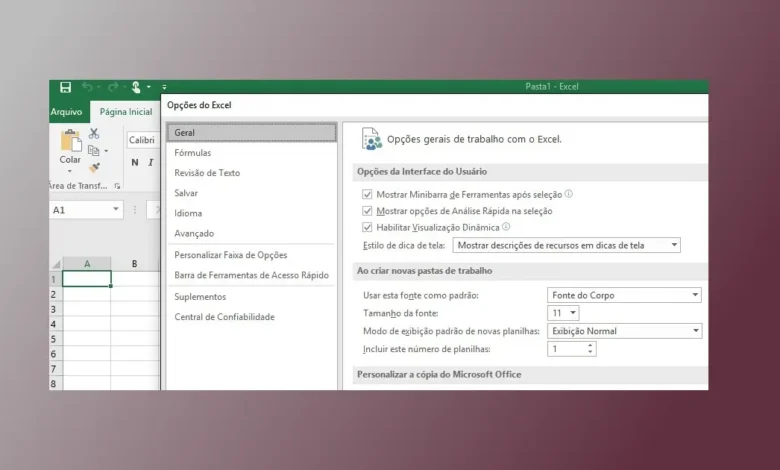
Task: Open Personalizar Faixa de Opções
Action: [x=252, y=255]
